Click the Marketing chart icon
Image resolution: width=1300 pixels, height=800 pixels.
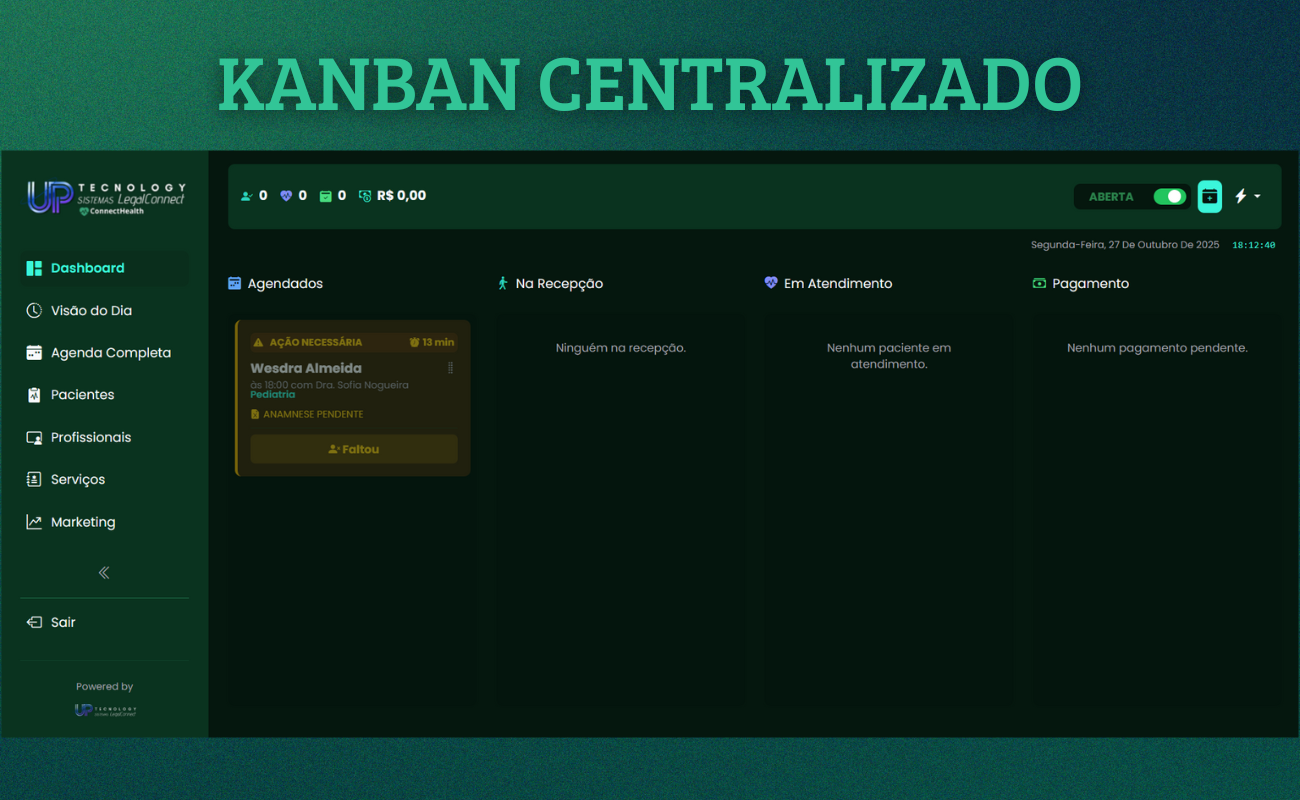tap(34, 522)
